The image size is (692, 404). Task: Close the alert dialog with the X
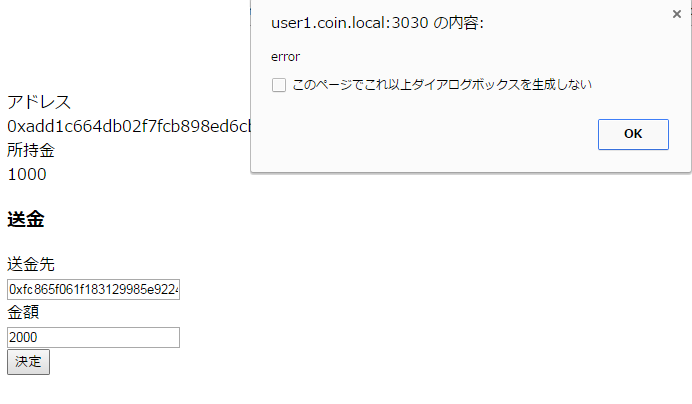tap(677, 14)
